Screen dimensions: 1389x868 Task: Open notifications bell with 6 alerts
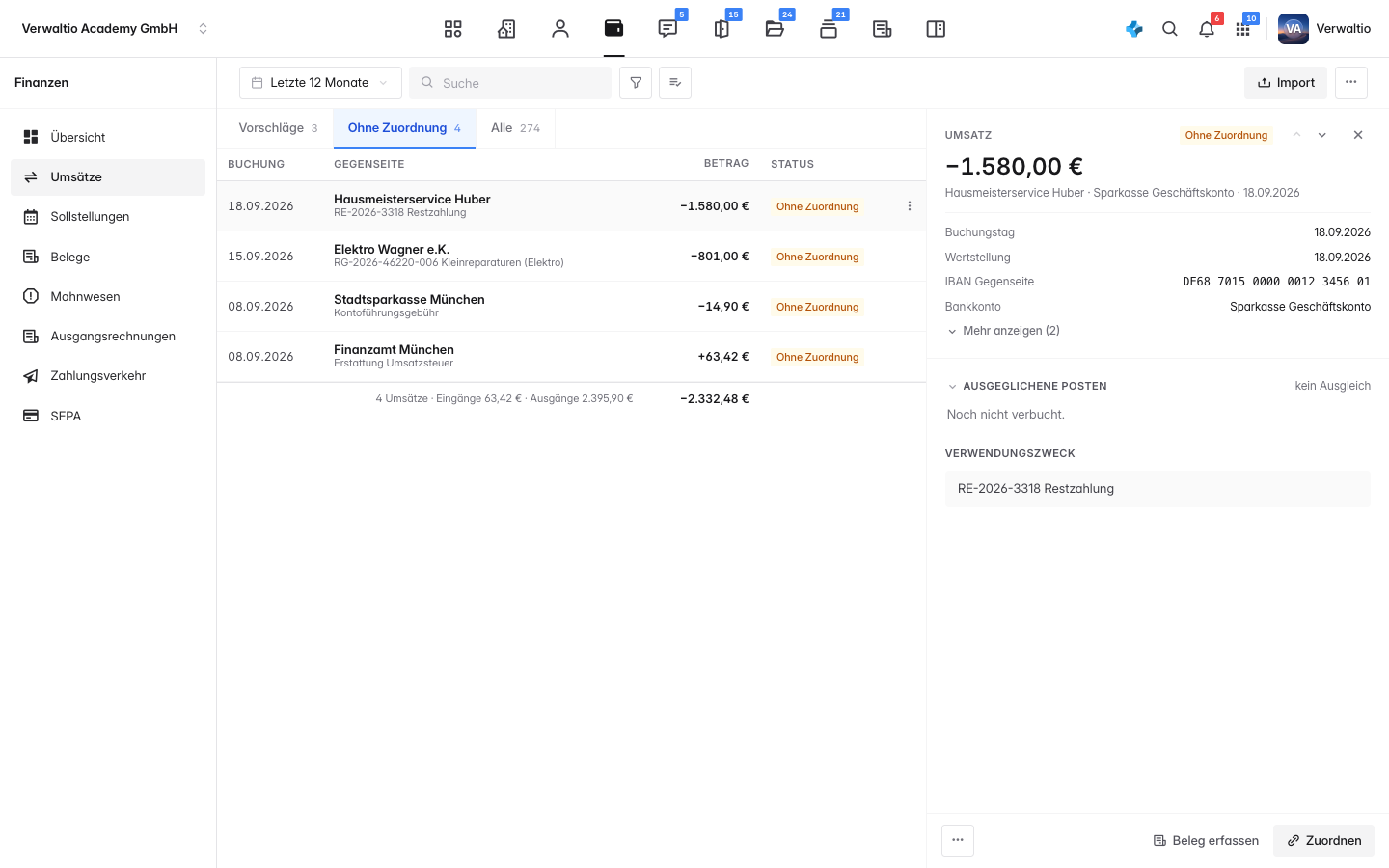[x=1207, y=29]
